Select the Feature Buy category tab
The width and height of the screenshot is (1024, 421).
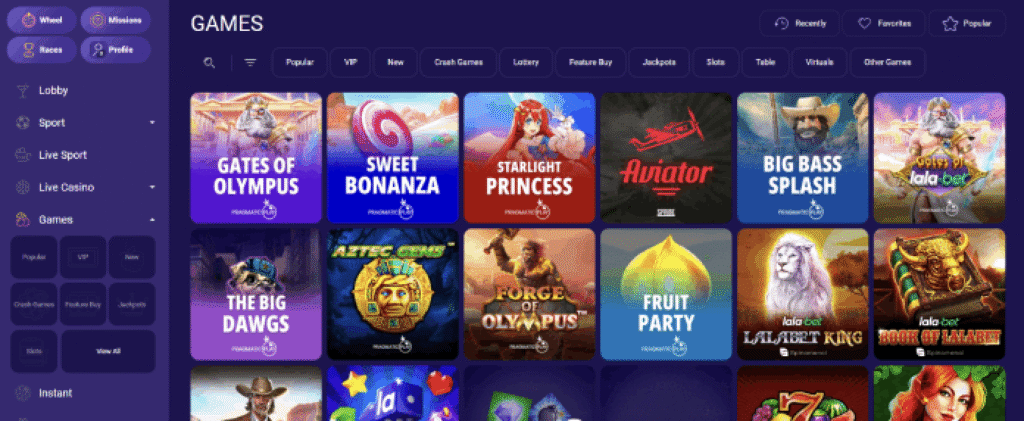(x=590, y=63)
